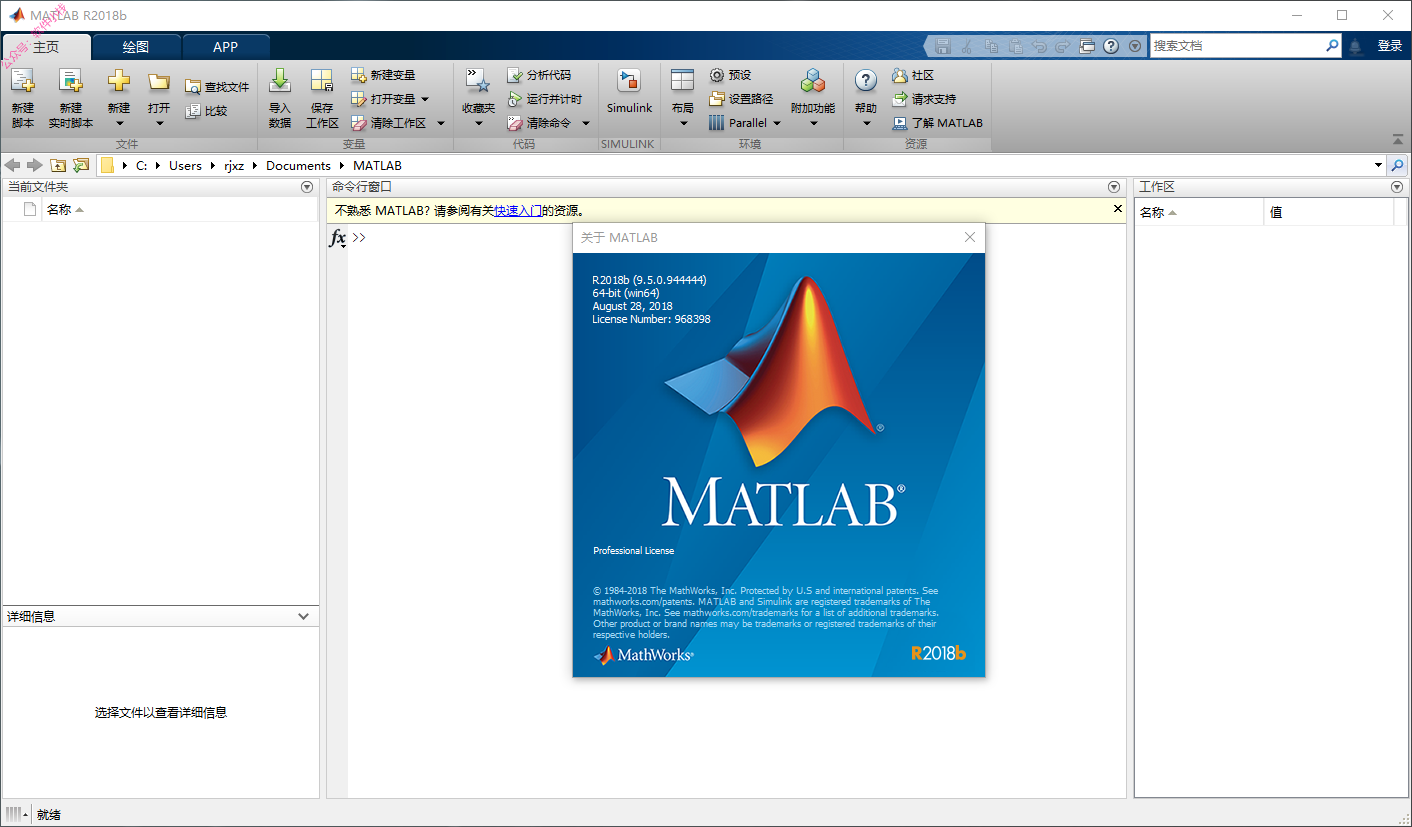Click the fx function browser icon
Image resolution: width=1412 pixels, height=827 pixels.
tap(338, 239)
